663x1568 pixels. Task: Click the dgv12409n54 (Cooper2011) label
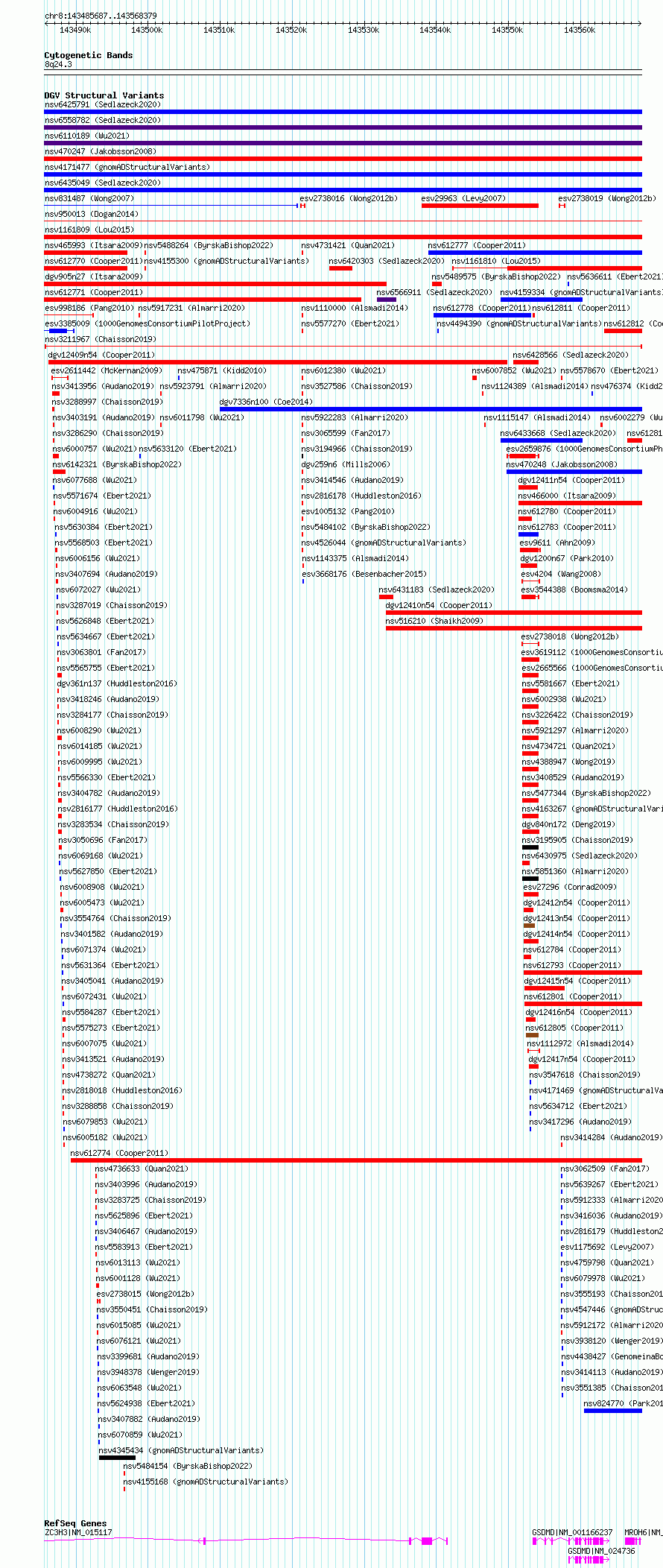click(x=101, y=355)
